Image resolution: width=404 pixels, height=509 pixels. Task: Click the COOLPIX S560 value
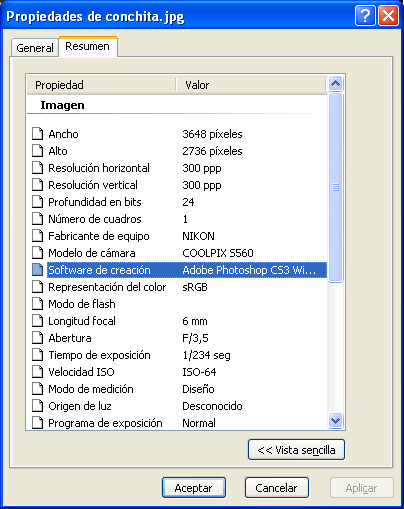pos(218,253)
